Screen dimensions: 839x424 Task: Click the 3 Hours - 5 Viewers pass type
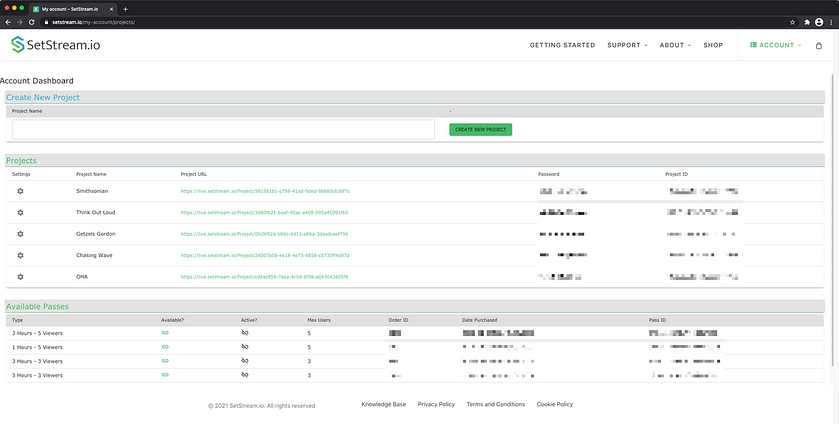(x=37, y=333)
